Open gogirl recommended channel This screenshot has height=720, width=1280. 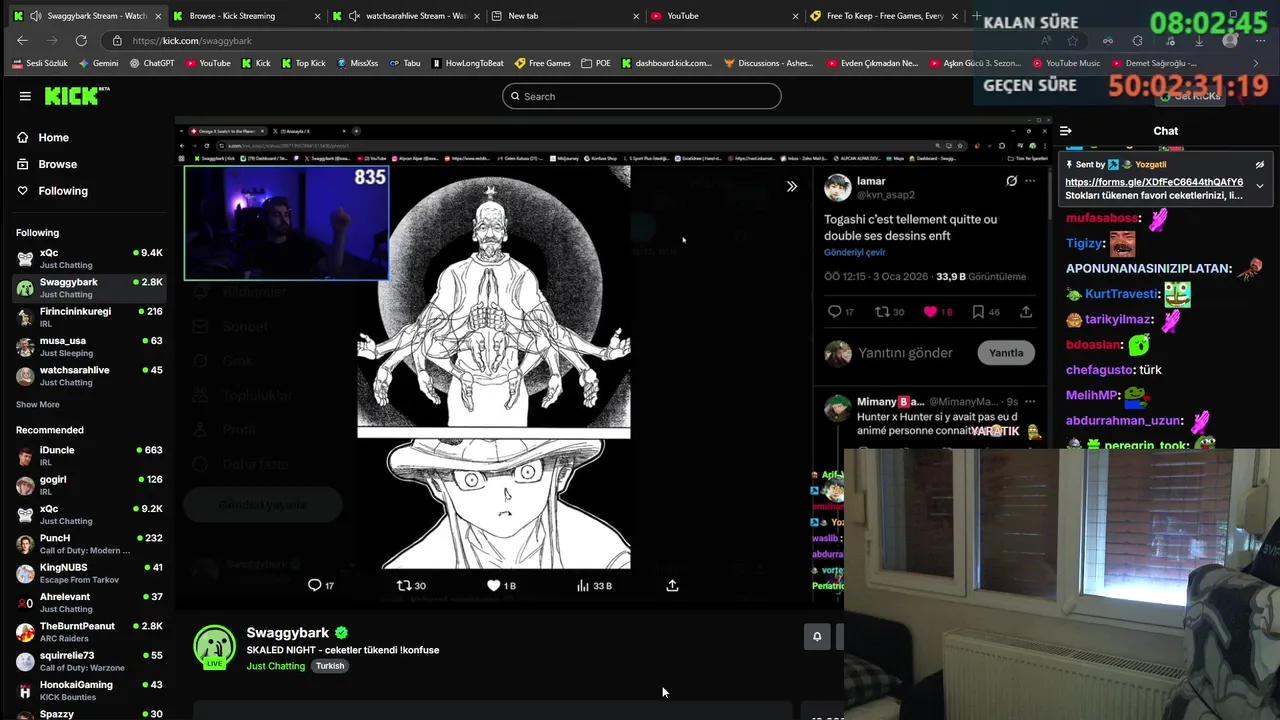coord(89,485)
